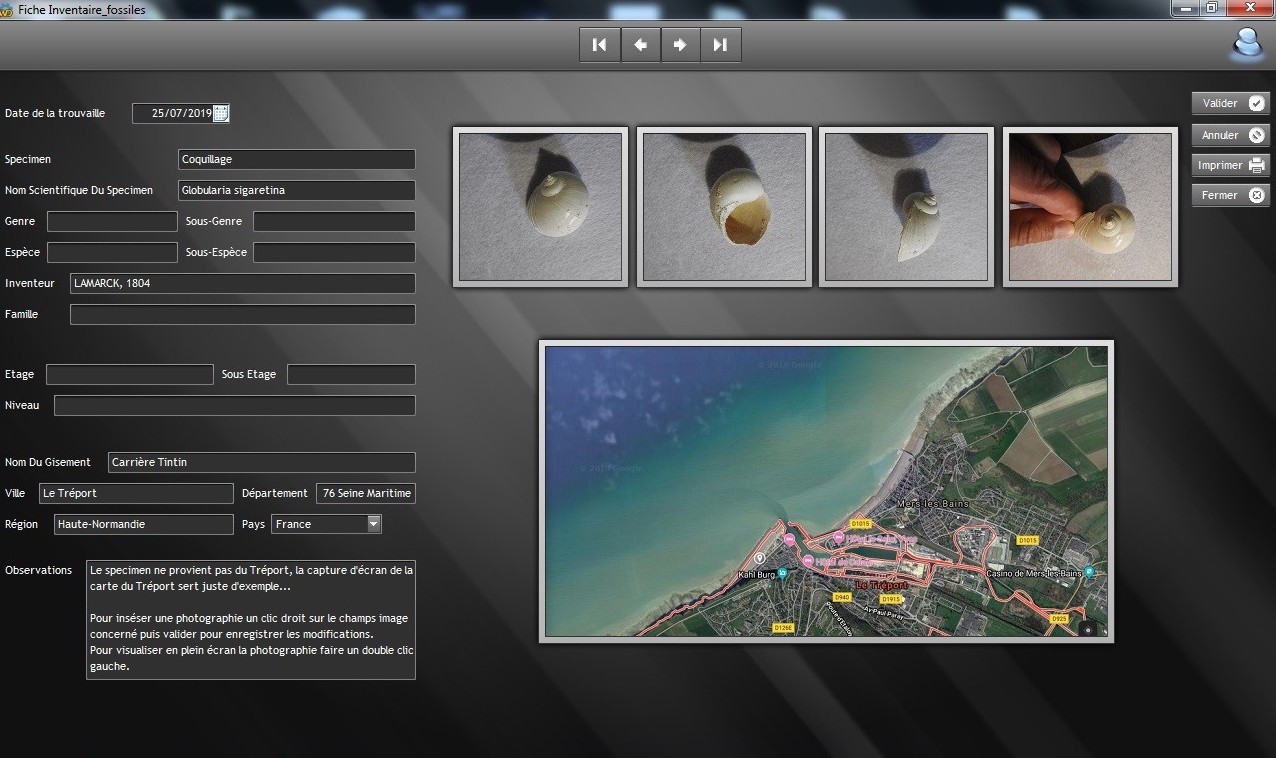The width and height of the screenshot is (1276, 758).
Task: Select the Nom Du Gisement field
Action: click(x=260, y=462)
